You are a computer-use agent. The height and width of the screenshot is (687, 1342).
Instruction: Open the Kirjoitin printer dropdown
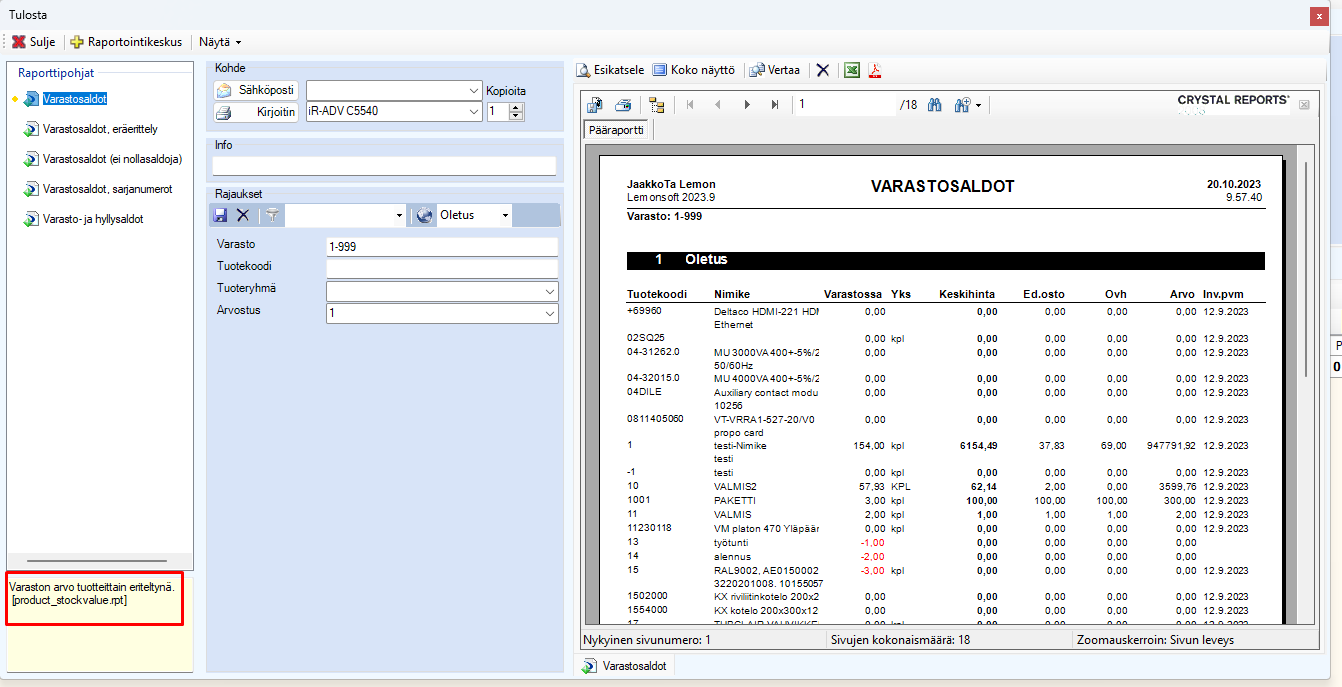pyautogui.click(x=474, y=111)
